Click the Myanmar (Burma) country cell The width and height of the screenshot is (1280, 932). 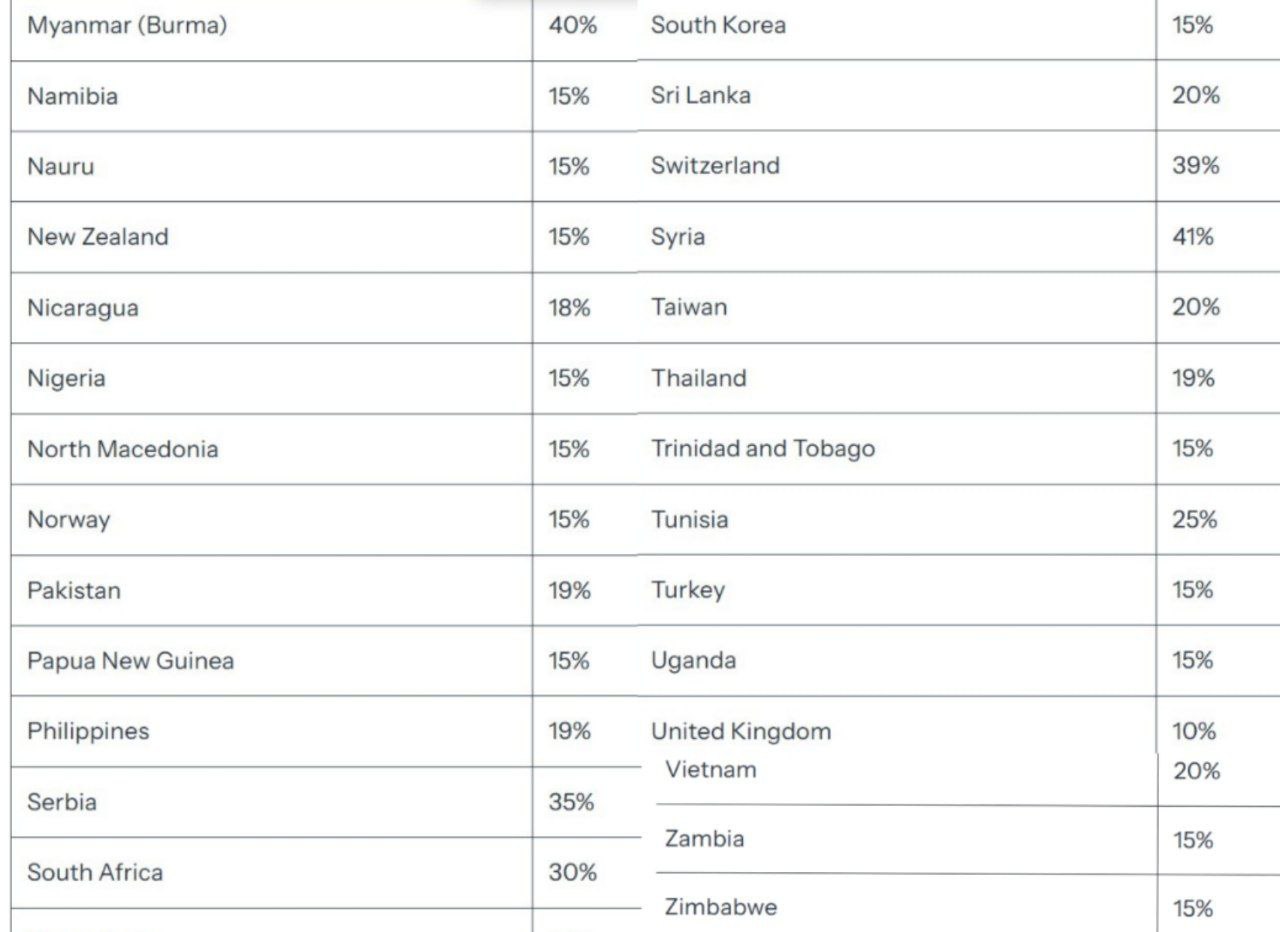(x=127, y=26)
